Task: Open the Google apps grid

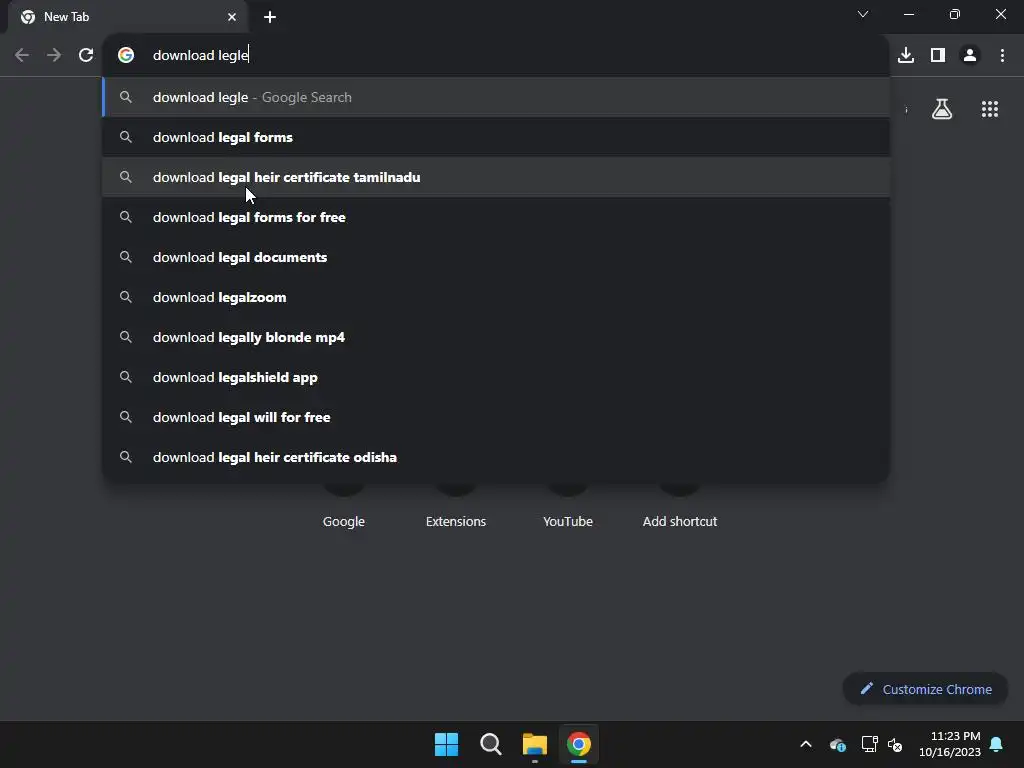Action: click(x=990, y=109)
